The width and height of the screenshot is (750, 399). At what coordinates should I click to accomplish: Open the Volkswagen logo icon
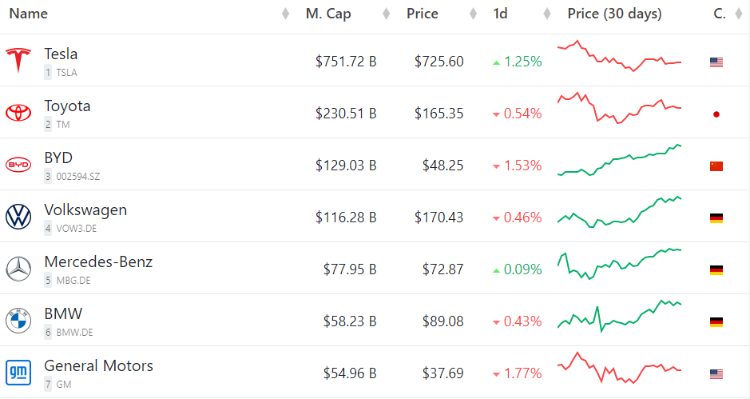[18, 217]
